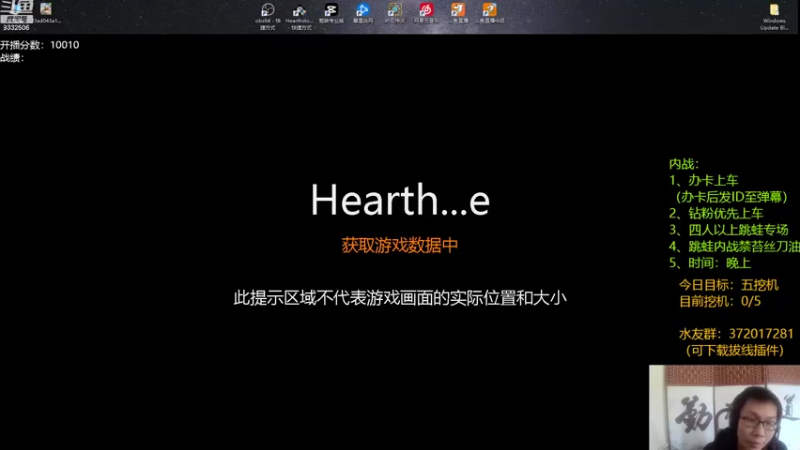Open the Hearthsto... shortcut desktop icon
Image resolution: width=800 pixels, height=450 pixels.
click(299, 16)
